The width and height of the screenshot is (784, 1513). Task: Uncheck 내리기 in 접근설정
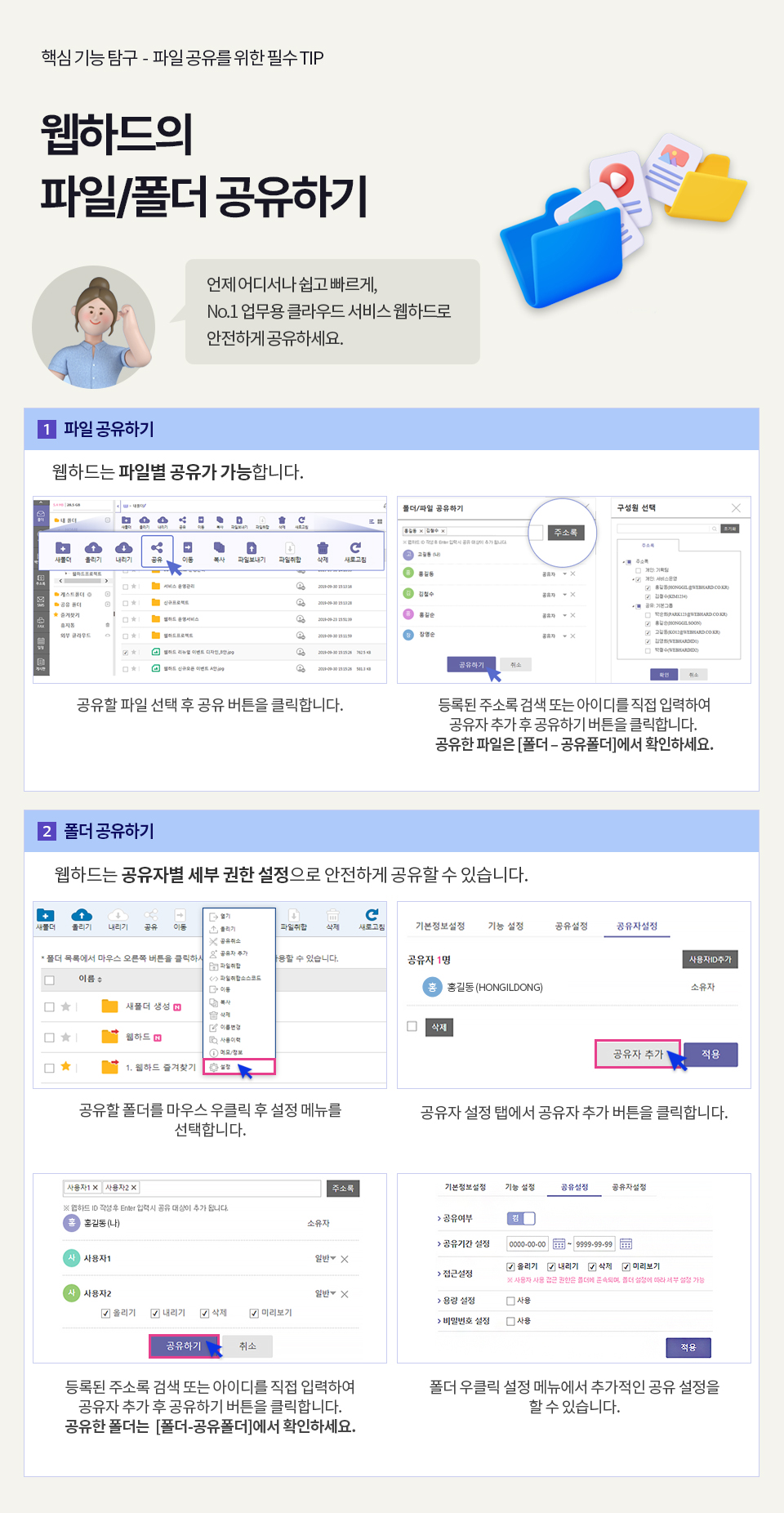pyautogui.click(x=552, y=1267)
